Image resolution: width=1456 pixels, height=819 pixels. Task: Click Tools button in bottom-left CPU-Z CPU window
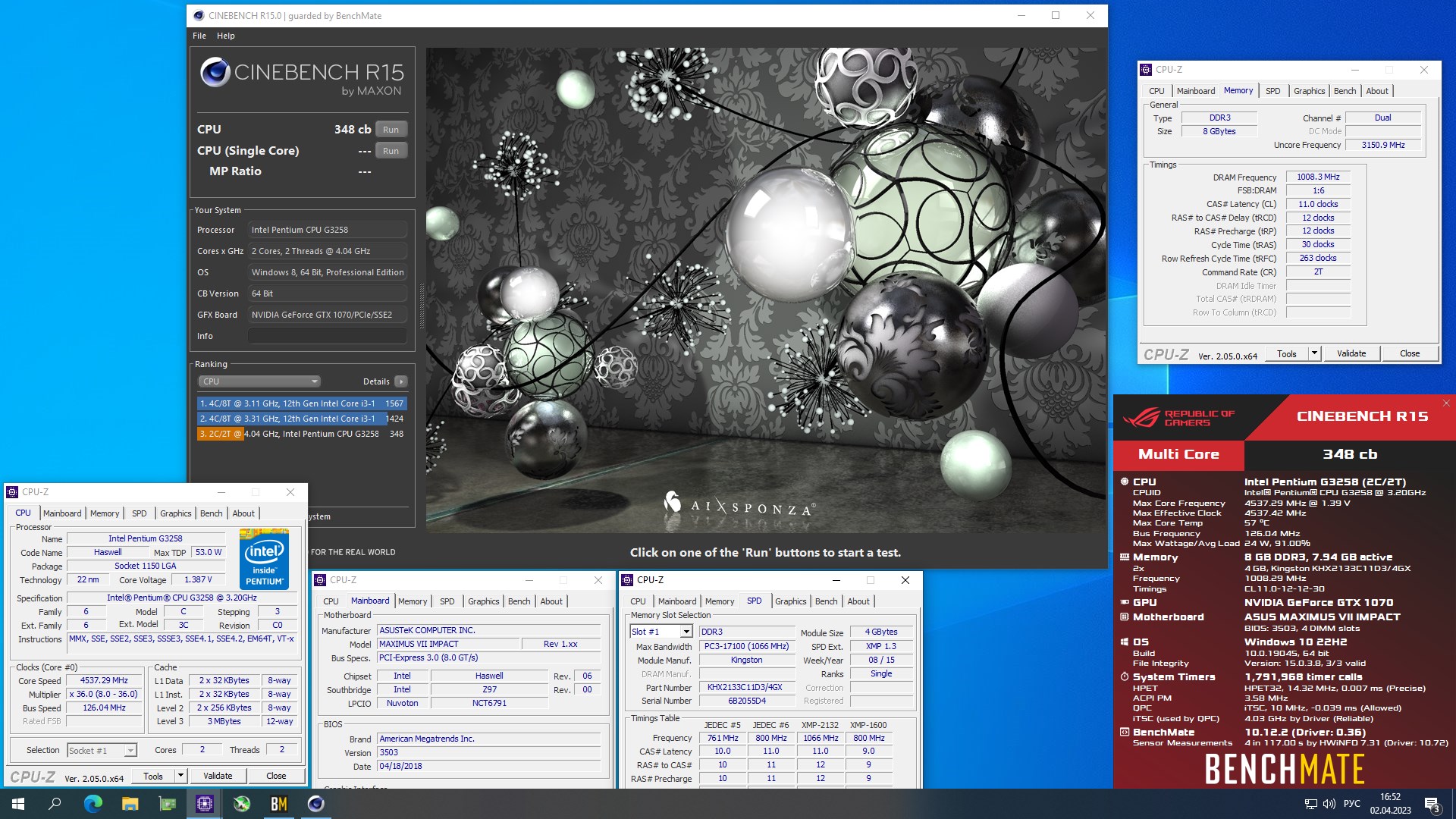click(153, 776)
